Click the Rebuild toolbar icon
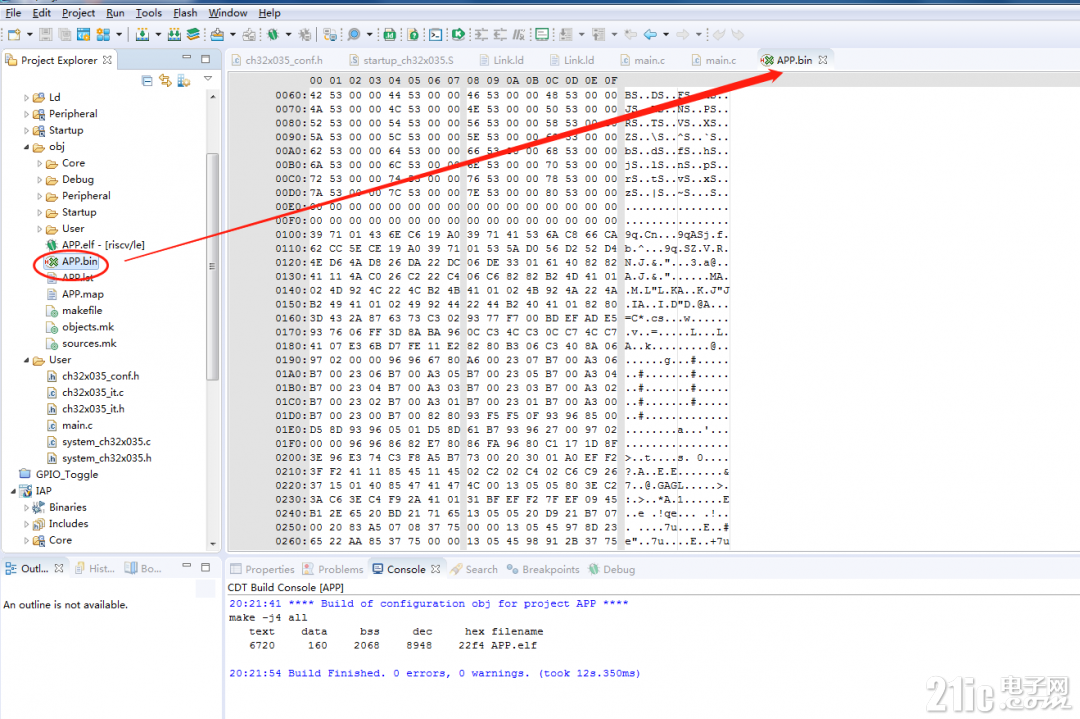1080x719 pixels. (x=174, y=34)
